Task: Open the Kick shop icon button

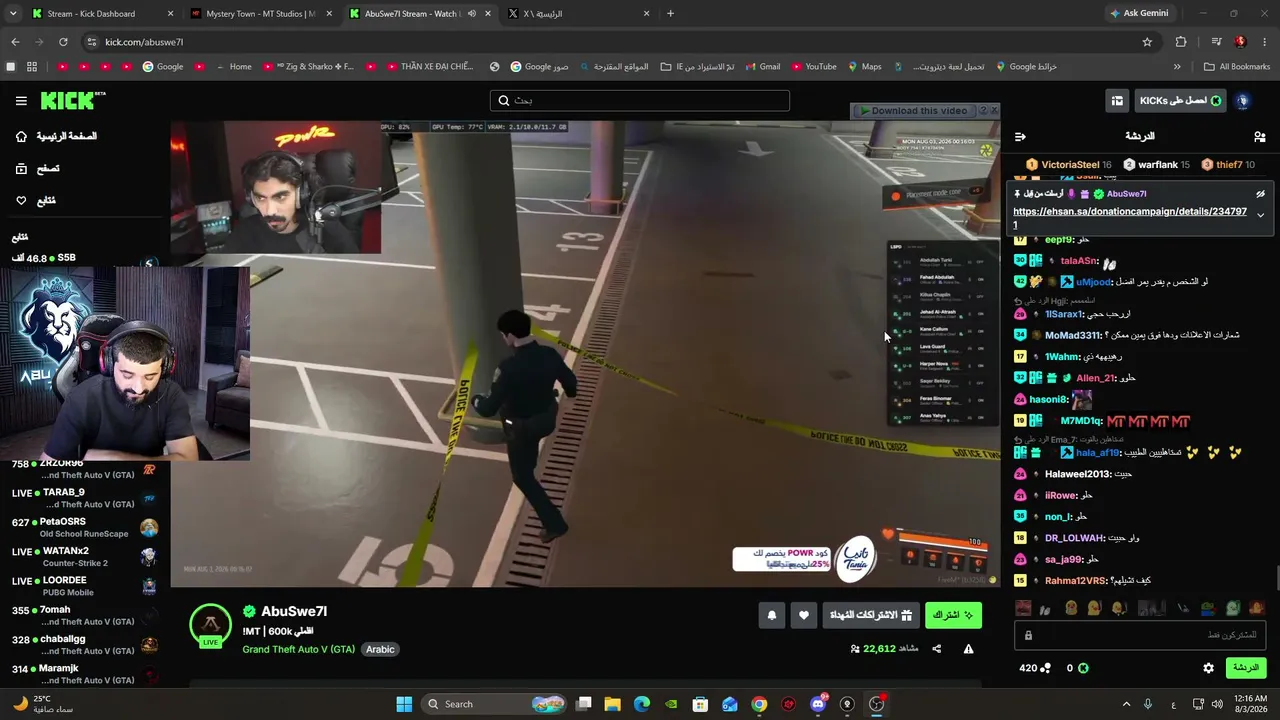Action: tap(1117, 101)
